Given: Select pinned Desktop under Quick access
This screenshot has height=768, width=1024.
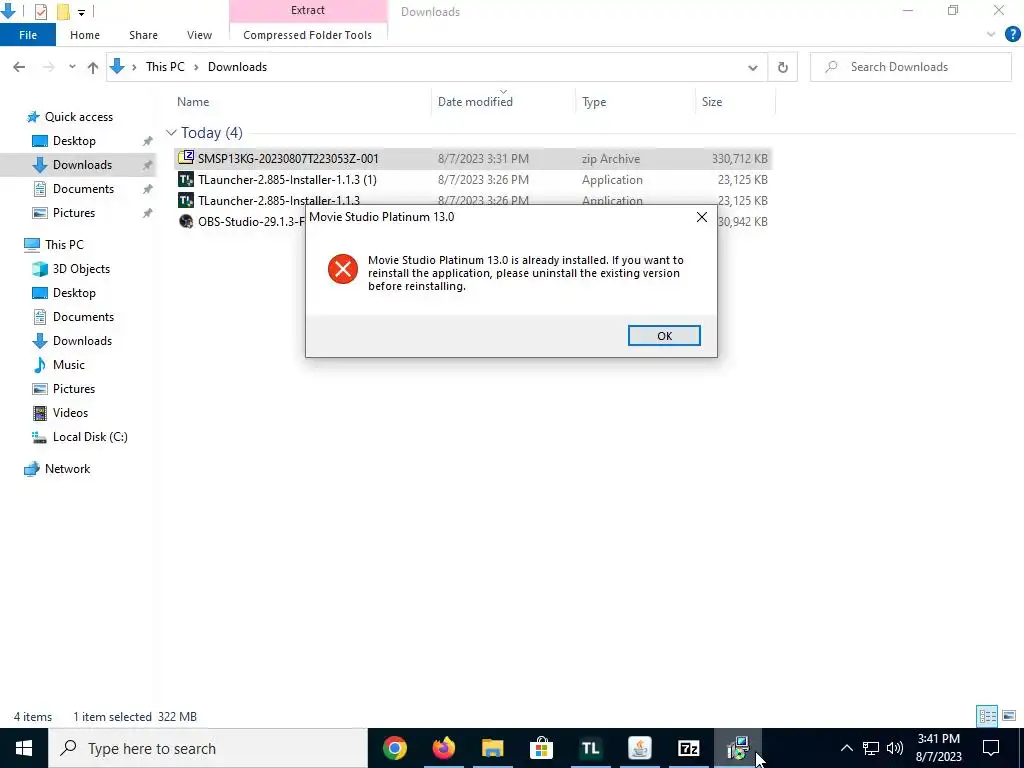Looking at the screenshot, I should tap(74, 141).
